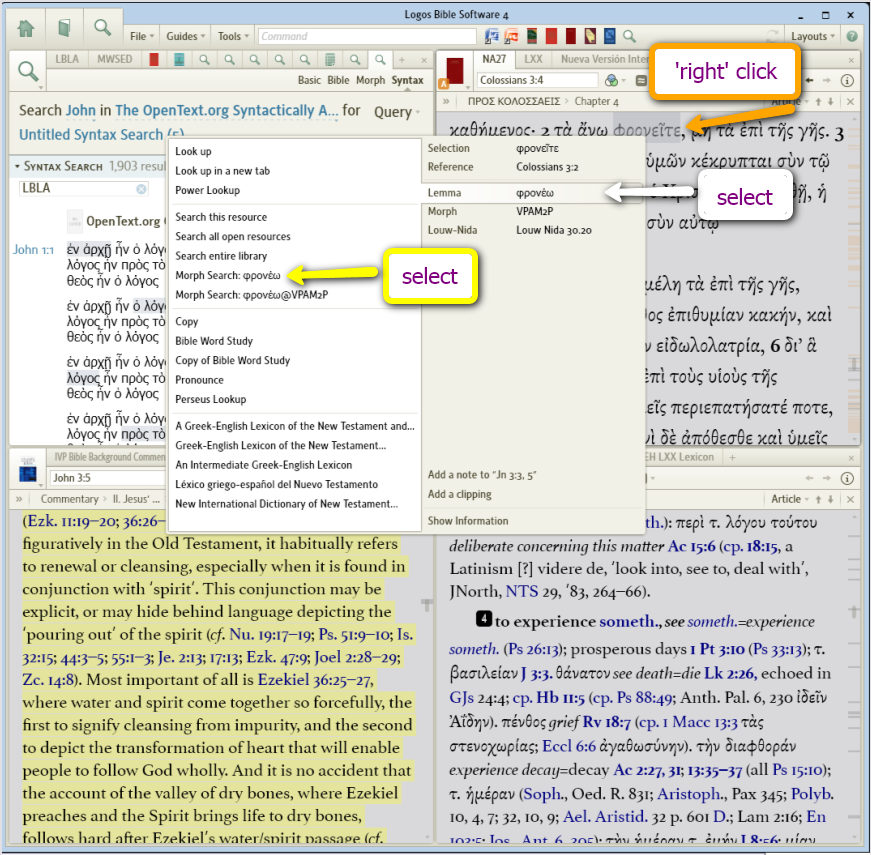Open the PowerPoint shortcut icon
Viewport: 871px width, 855px height.
point(511,36)
